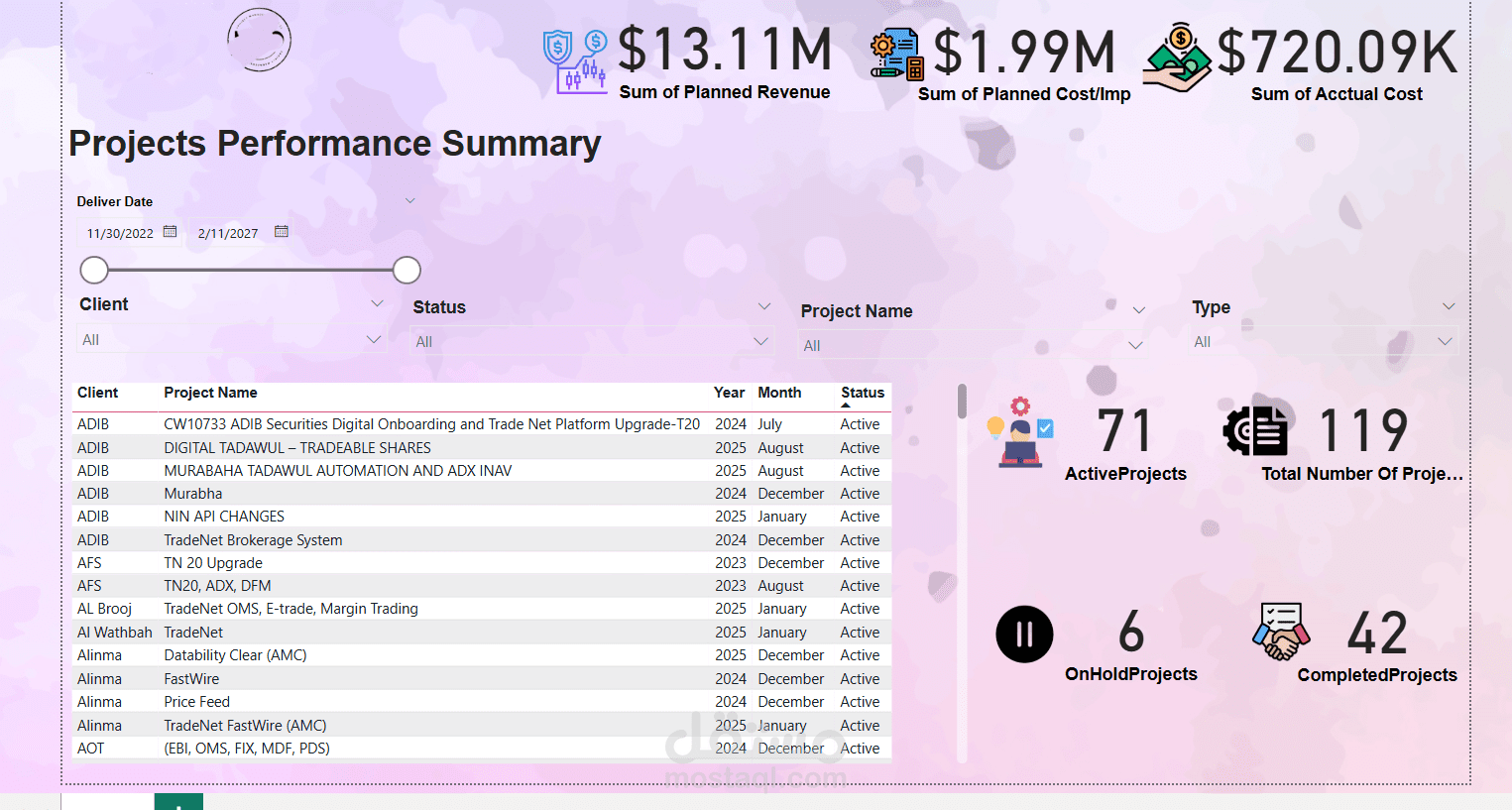The image size is (1512, 810).
Task: Click the table's vertical scrollbar thumb
Action: click(962, 401)
